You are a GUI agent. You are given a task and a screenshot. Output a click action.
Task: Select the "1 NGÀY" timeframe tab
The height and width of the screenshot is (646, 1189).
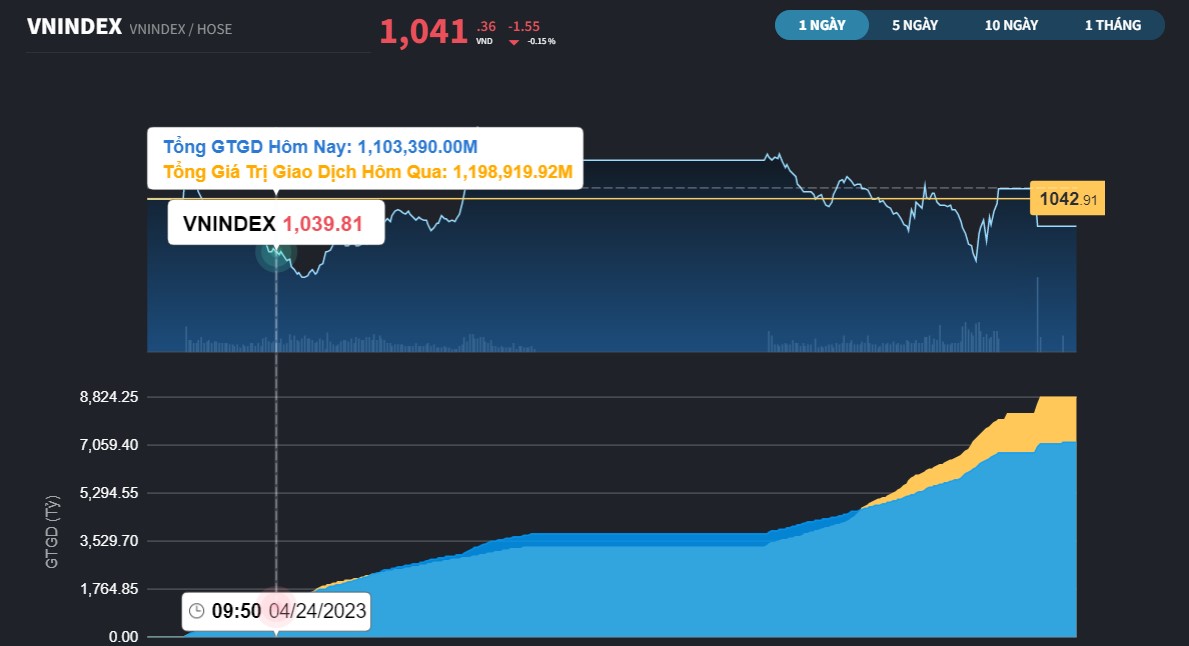(x=821, y=24)
